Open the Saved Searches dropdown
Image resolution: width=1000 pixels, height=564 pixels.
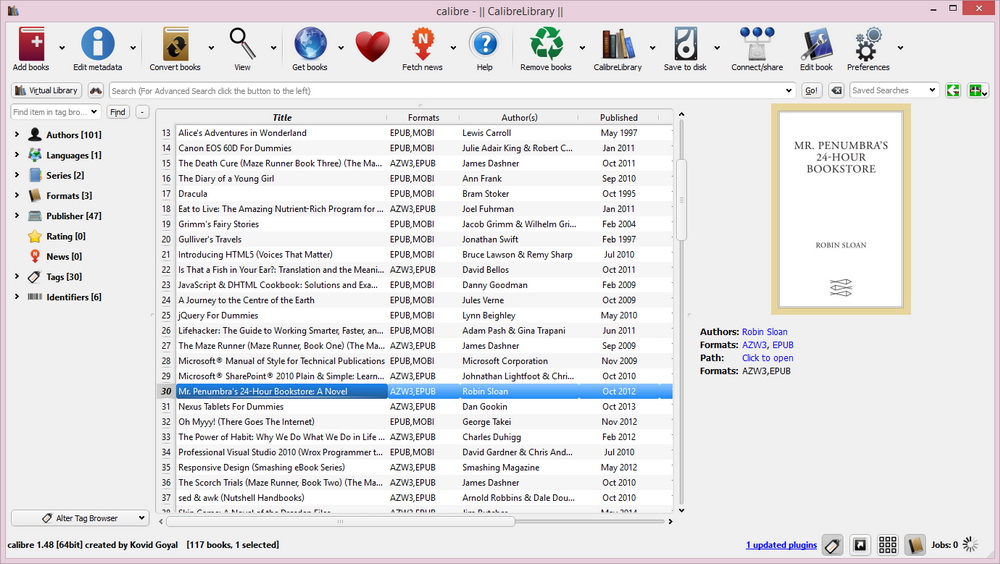(893, 91)
